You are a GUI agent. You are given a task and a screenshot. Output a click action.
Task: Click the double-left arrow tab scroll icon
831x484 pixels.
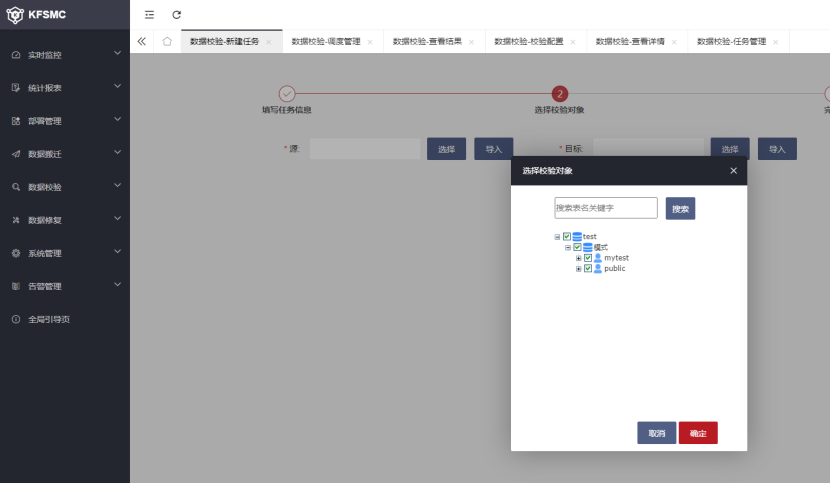click(x=142, y=41)
